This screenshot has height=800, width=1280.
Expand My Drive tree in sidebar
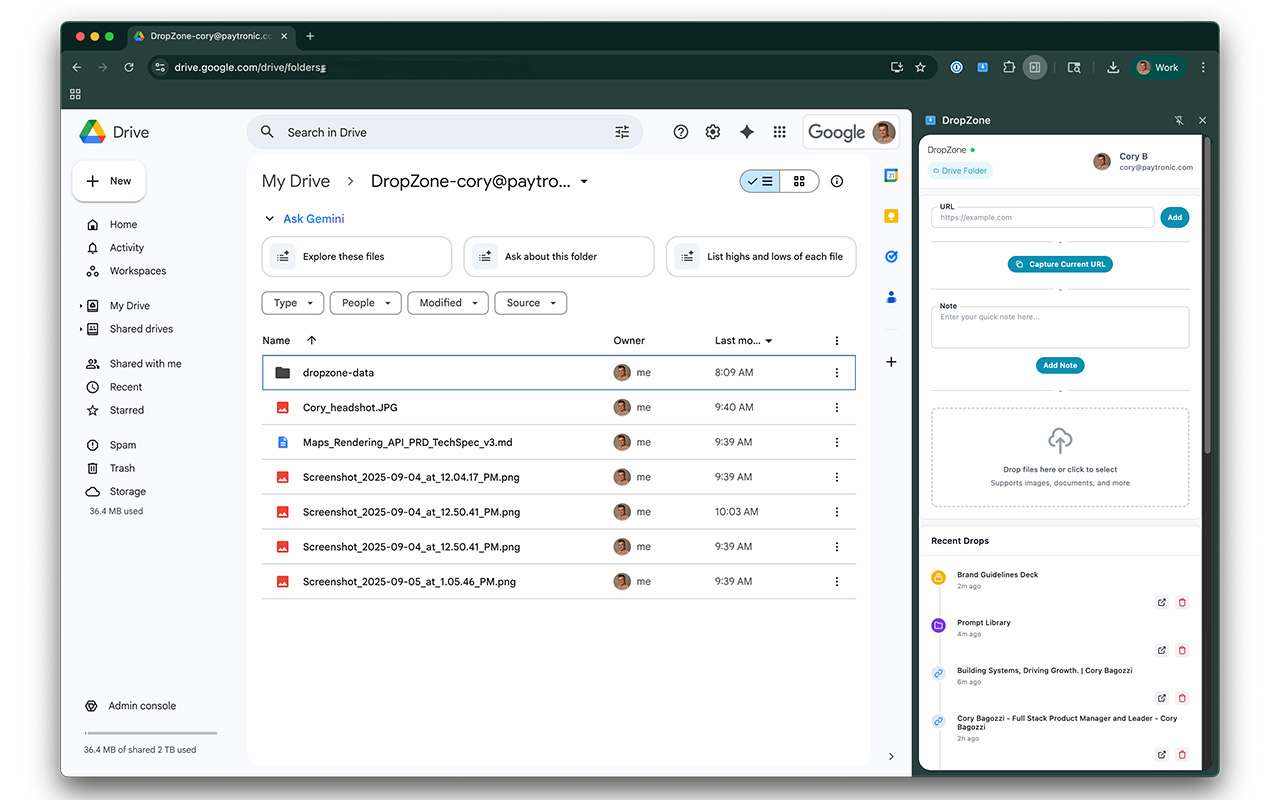80,306
